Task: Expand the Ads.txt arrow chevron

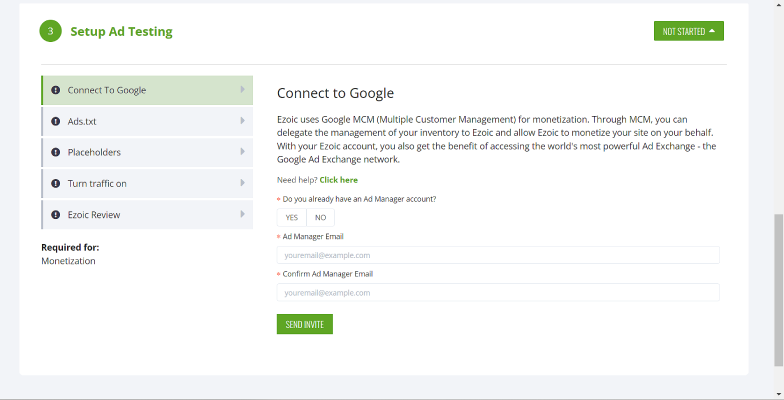Action: click(x=242, y=120)
